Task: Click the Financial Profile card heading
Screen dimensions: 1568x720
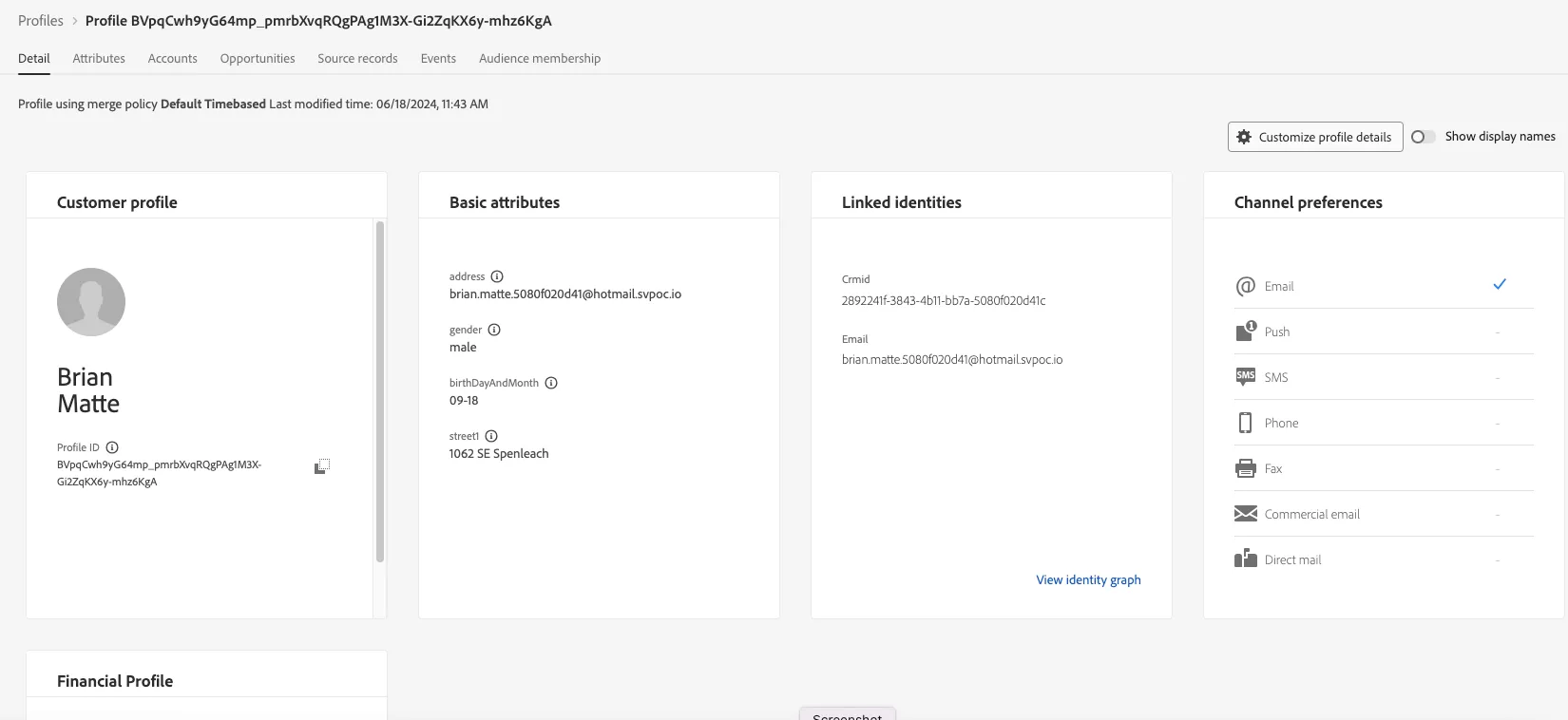Action: [x=115, y=681]
